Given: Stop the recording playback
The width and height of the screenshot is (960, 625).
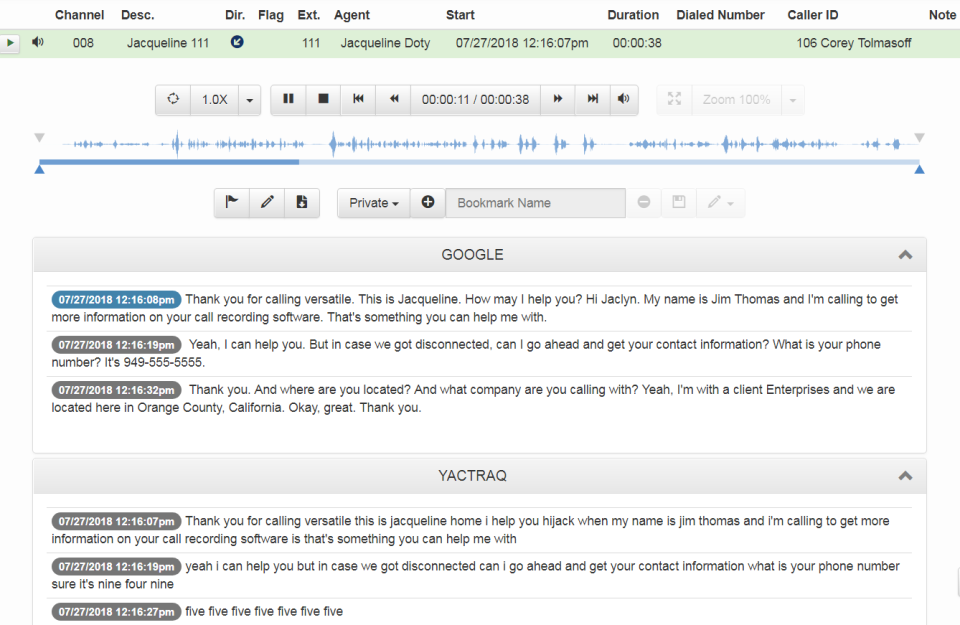Looking at the screenshot, I should [x=322, y=99].
